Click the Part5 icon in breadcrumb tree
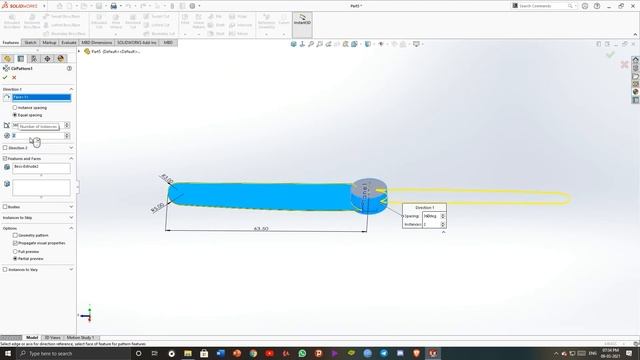Viewport: 640px width, 360px height. (87, 51)
